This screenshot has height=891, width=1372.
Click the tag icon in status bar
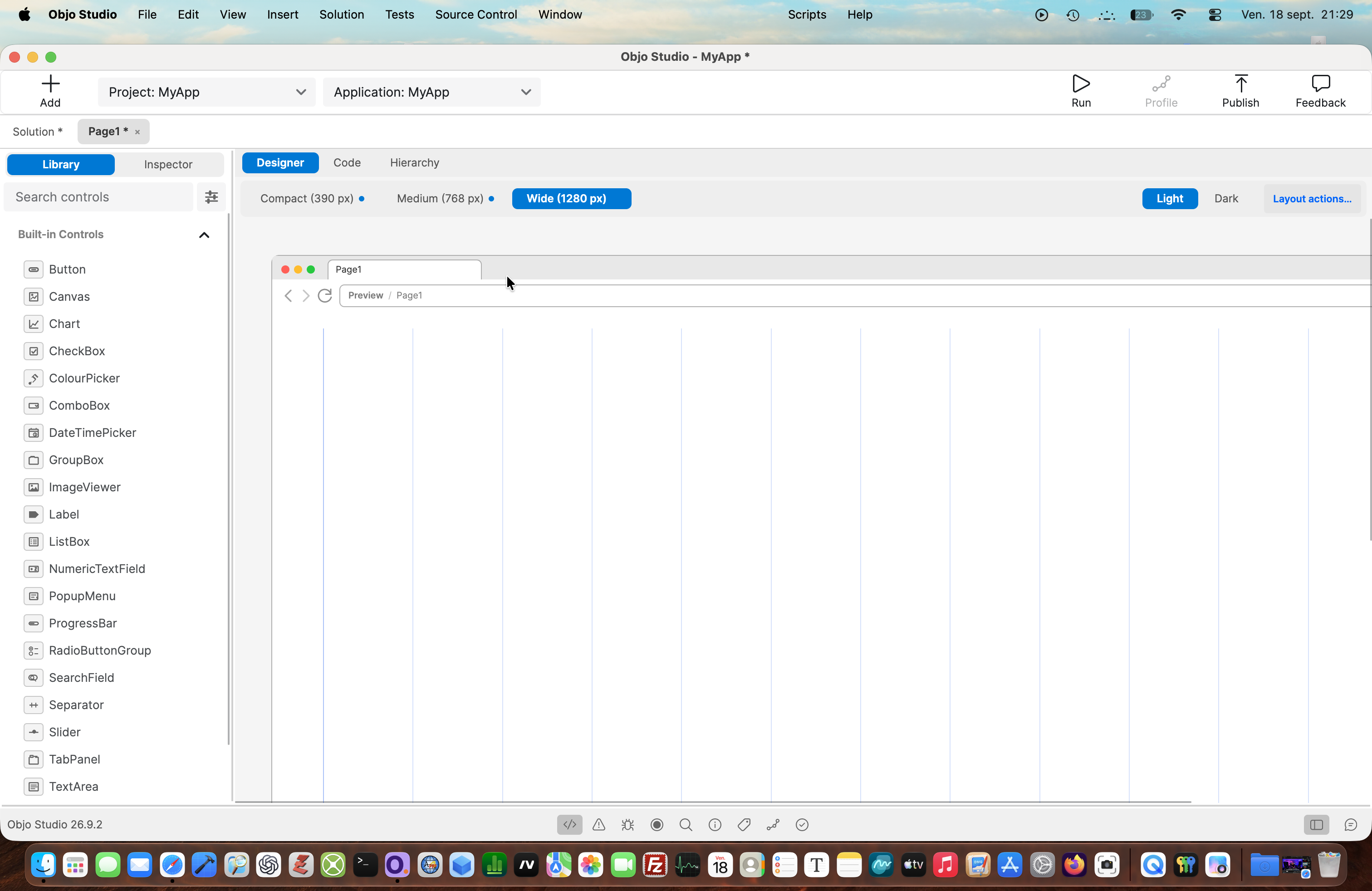(x=744, y=824)
